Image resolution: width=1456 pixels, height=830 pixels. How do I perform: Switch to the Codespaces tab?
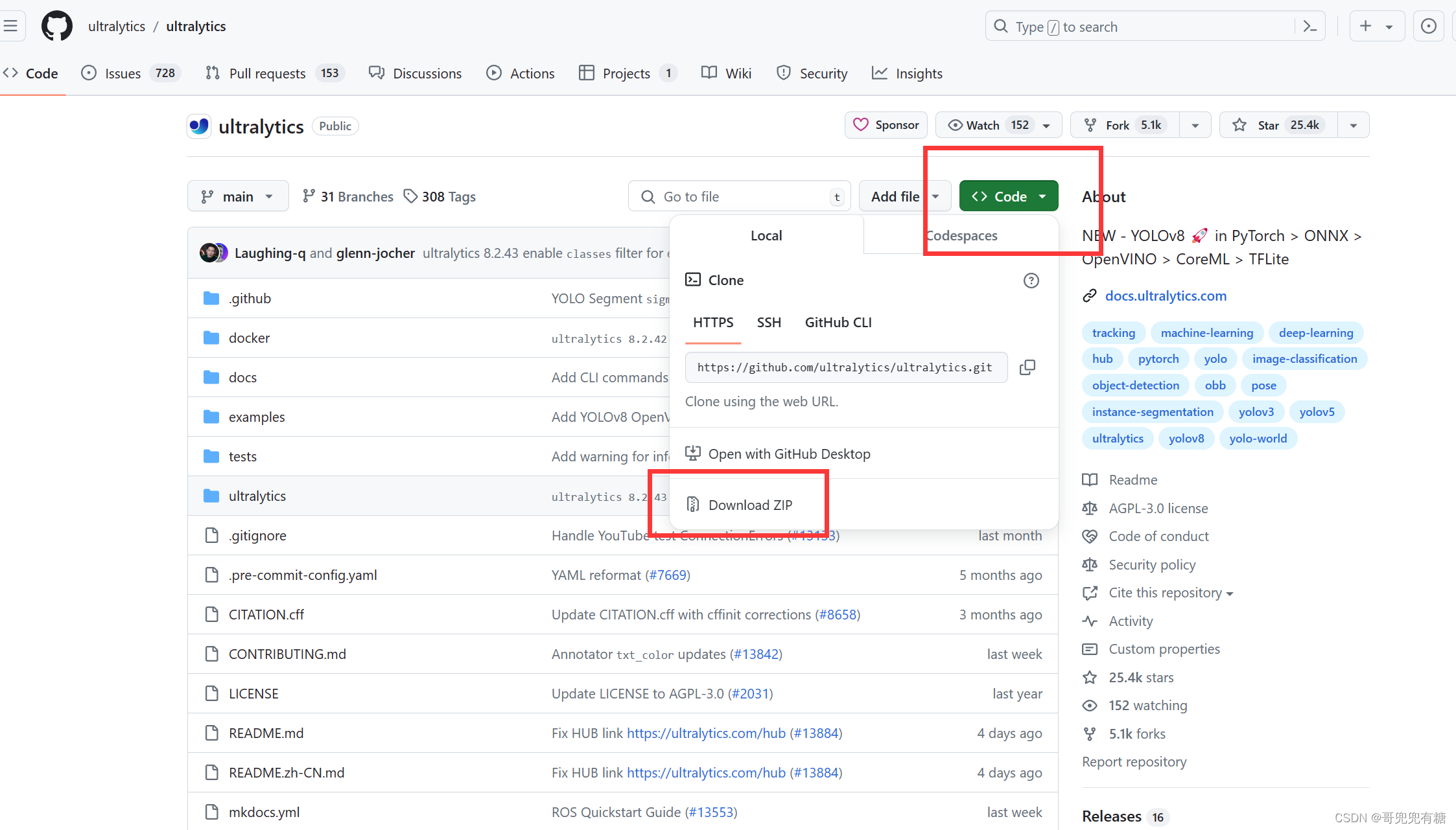pos(961,236)
